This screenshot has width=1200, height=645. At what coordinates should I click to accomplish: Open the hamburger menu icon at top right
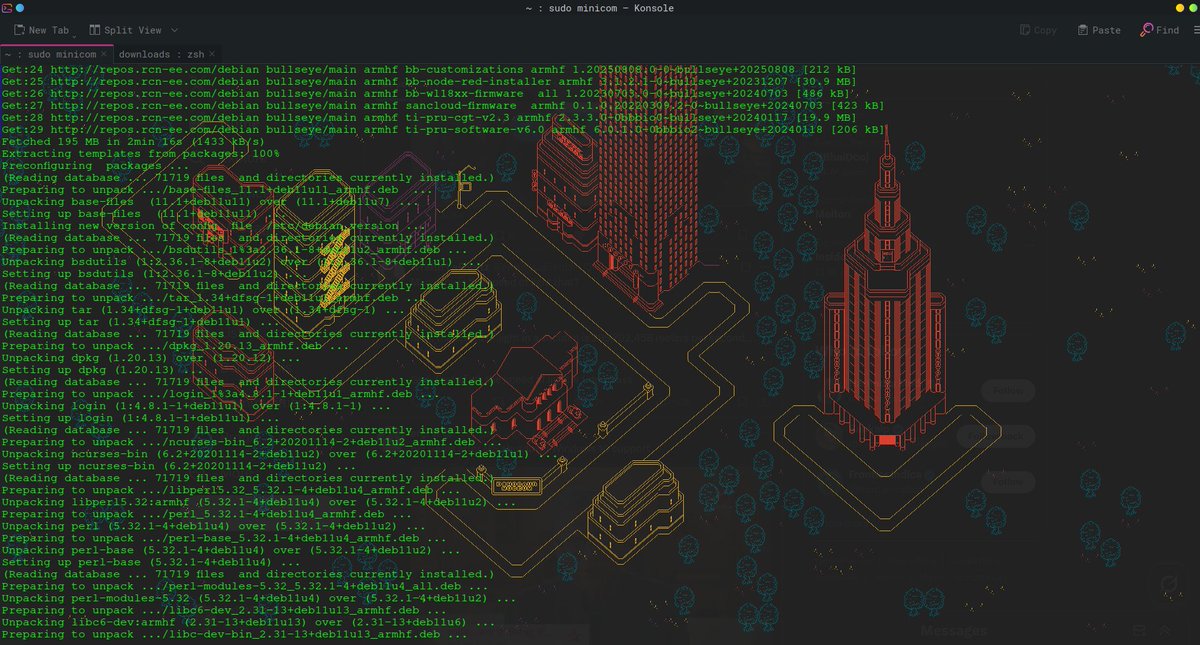pos(1195,30)
